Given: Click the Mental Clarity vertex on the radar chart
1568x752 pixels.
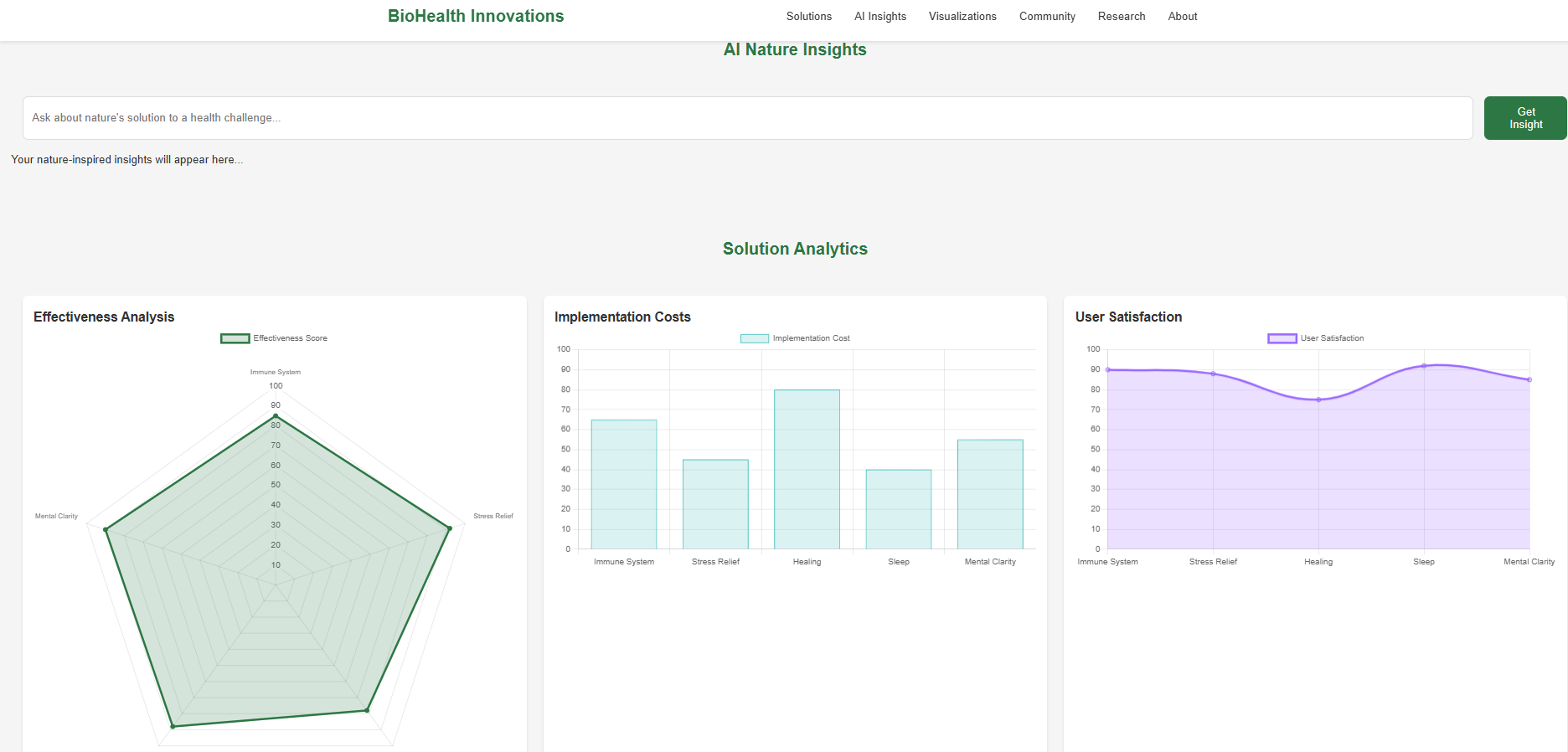Looking at the screenshot, I should pyautogui.click(x=106, y=529).
